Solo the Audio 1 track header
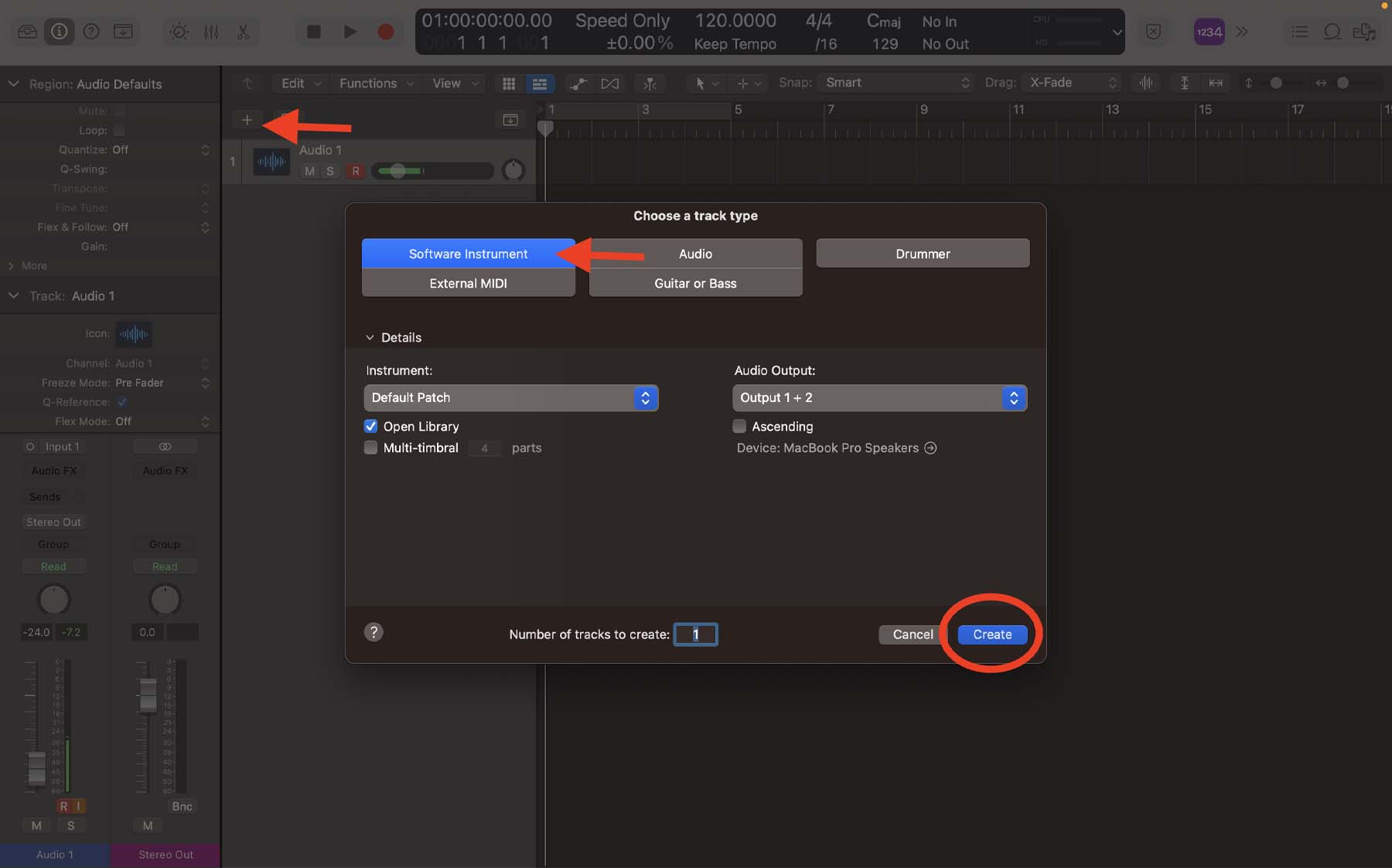Screen dimensions: 1392x868 pos(330,171)
